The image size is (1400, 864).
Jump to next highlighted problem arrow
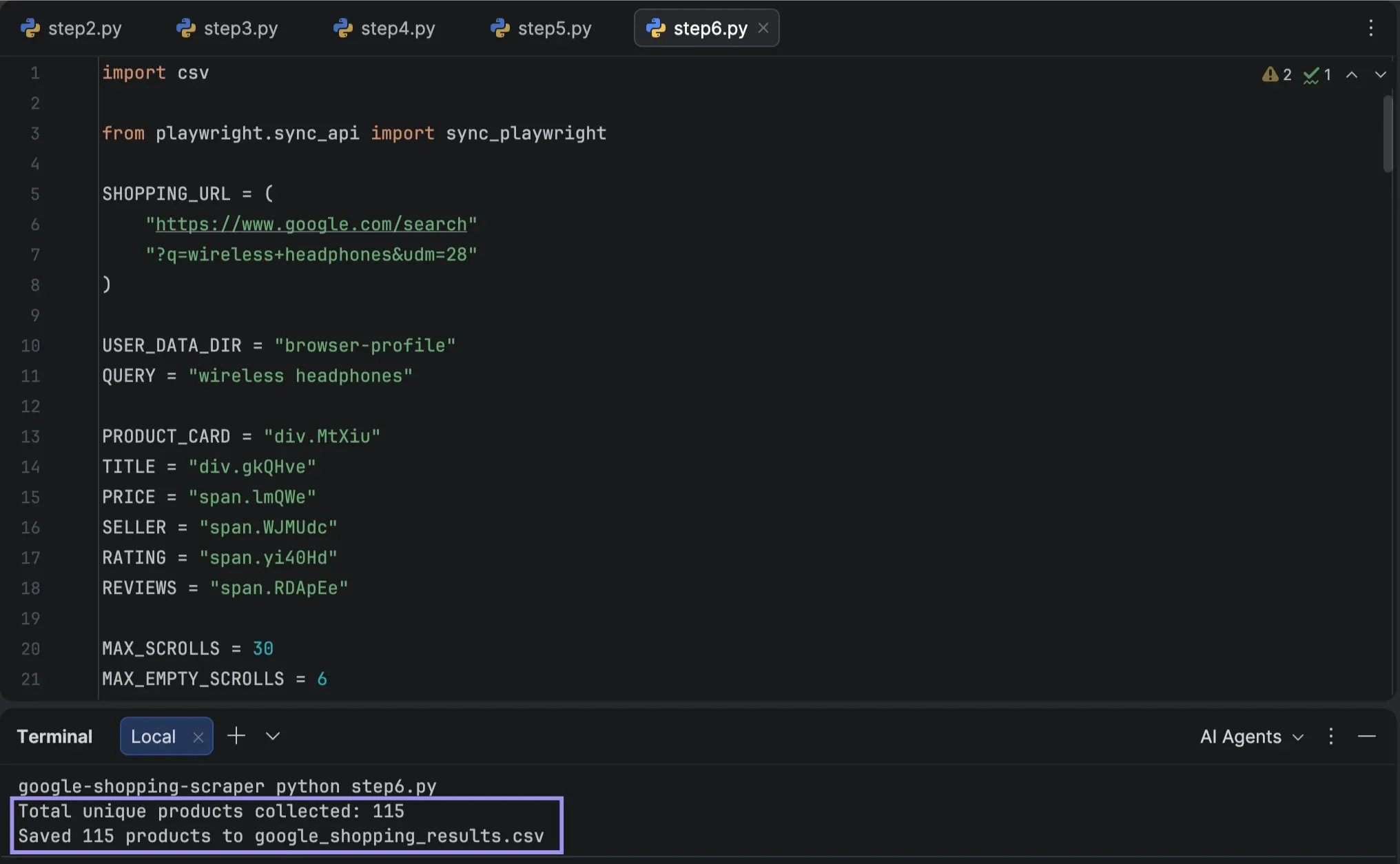click(1380, 74)
